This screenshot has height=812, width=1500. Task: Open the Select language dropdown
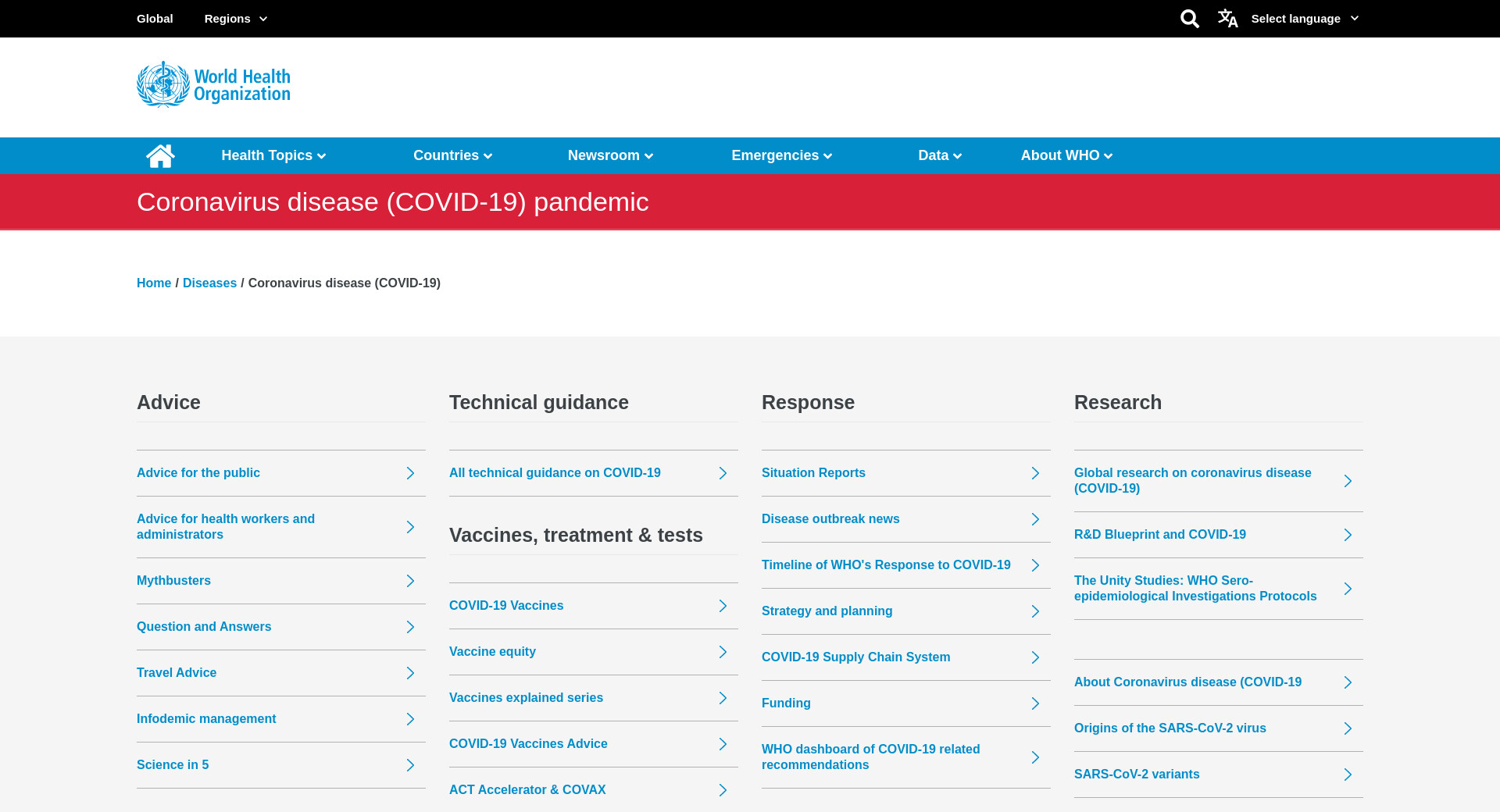[1304, 19]
